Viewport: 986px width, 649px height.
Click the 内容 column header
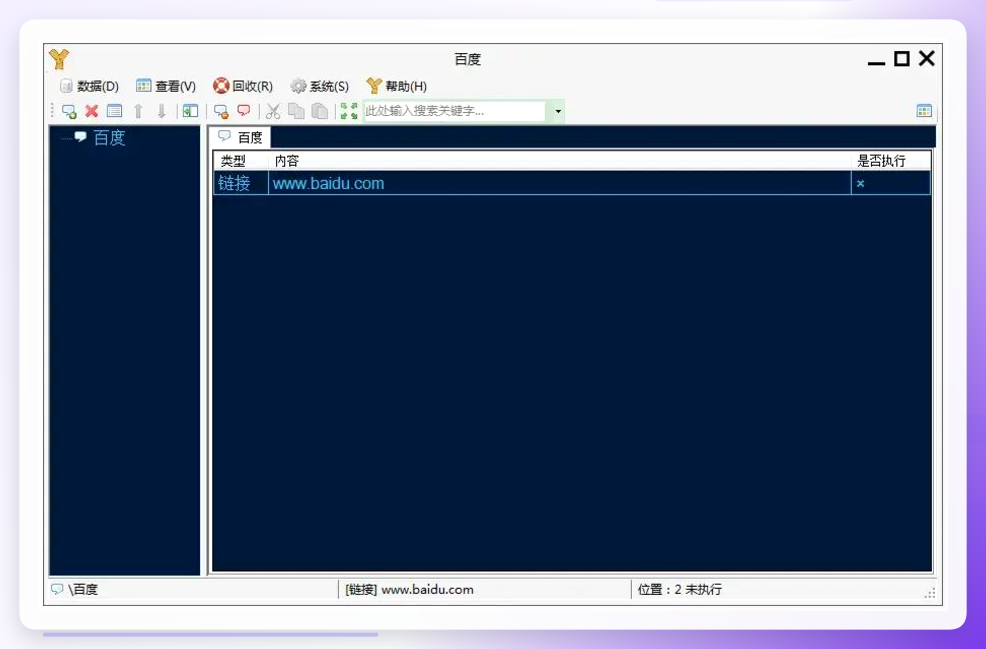click(560, 161)
